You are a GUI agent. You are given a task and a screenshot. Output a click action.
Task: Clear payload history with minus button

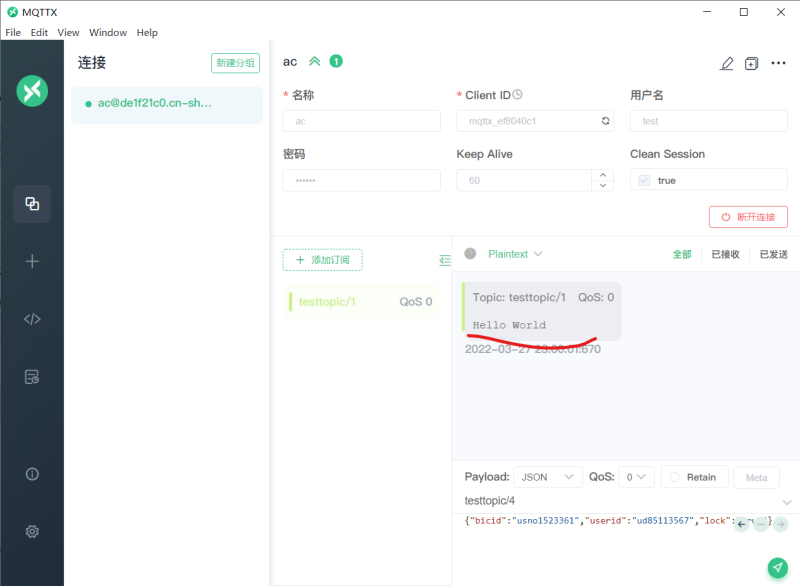pos(761,524)
